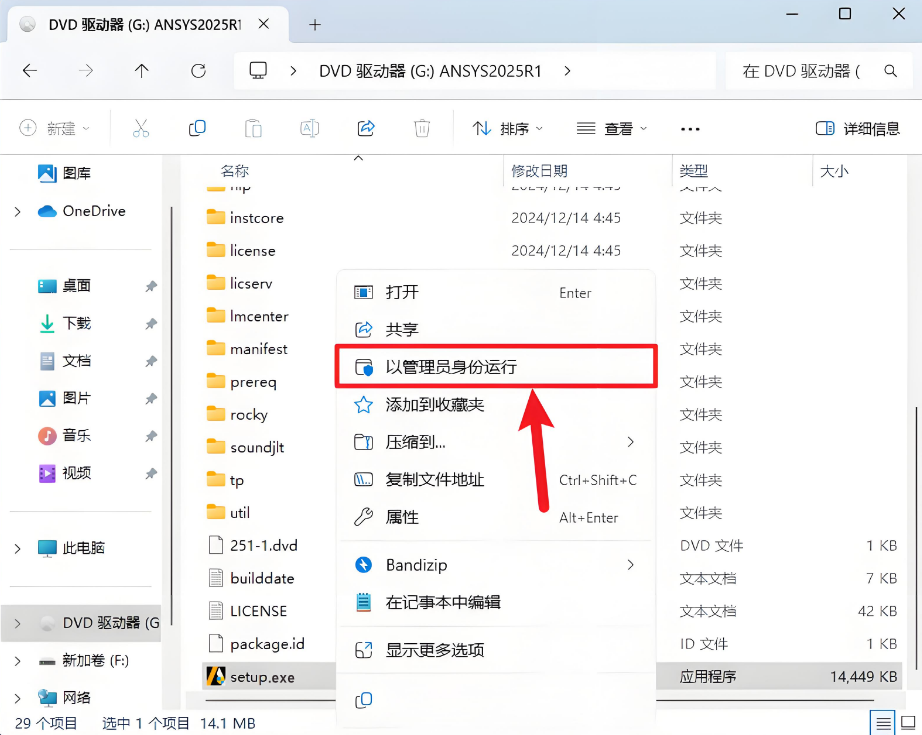Open the New (新建) dropdown
Image resolution: width=922 pixels, height=735 pixels.
tap(54, 128)
